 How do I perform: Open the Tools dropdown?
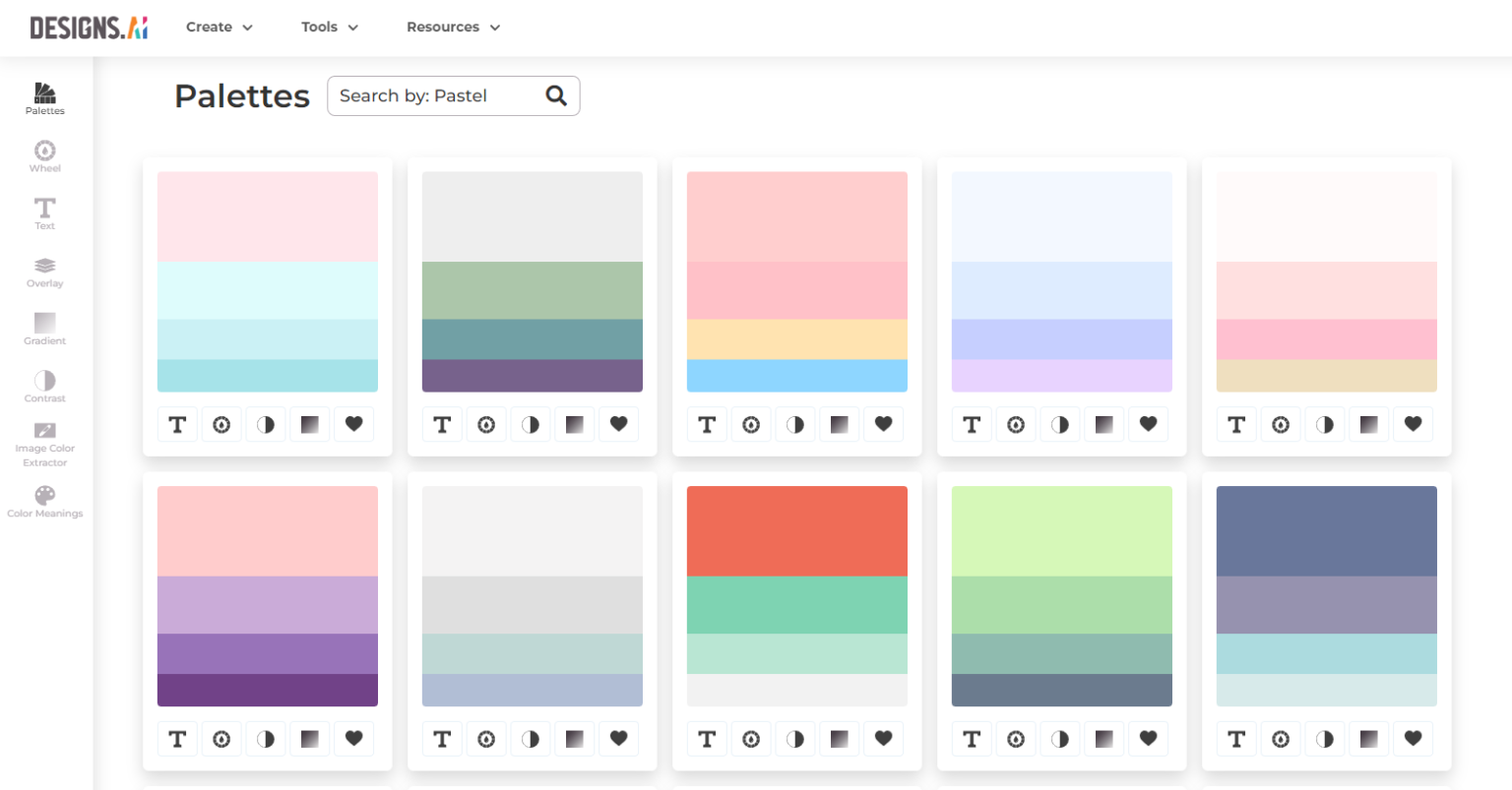[329, 28]
